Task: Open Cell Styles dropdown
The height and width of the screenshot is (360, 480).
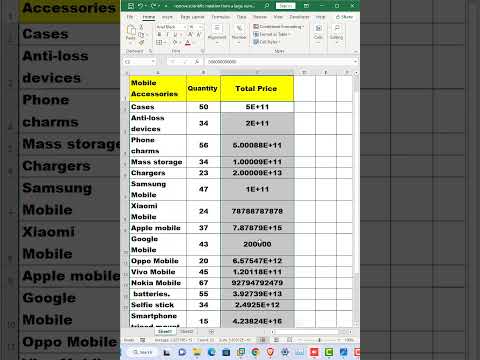Action: (267, 42)
